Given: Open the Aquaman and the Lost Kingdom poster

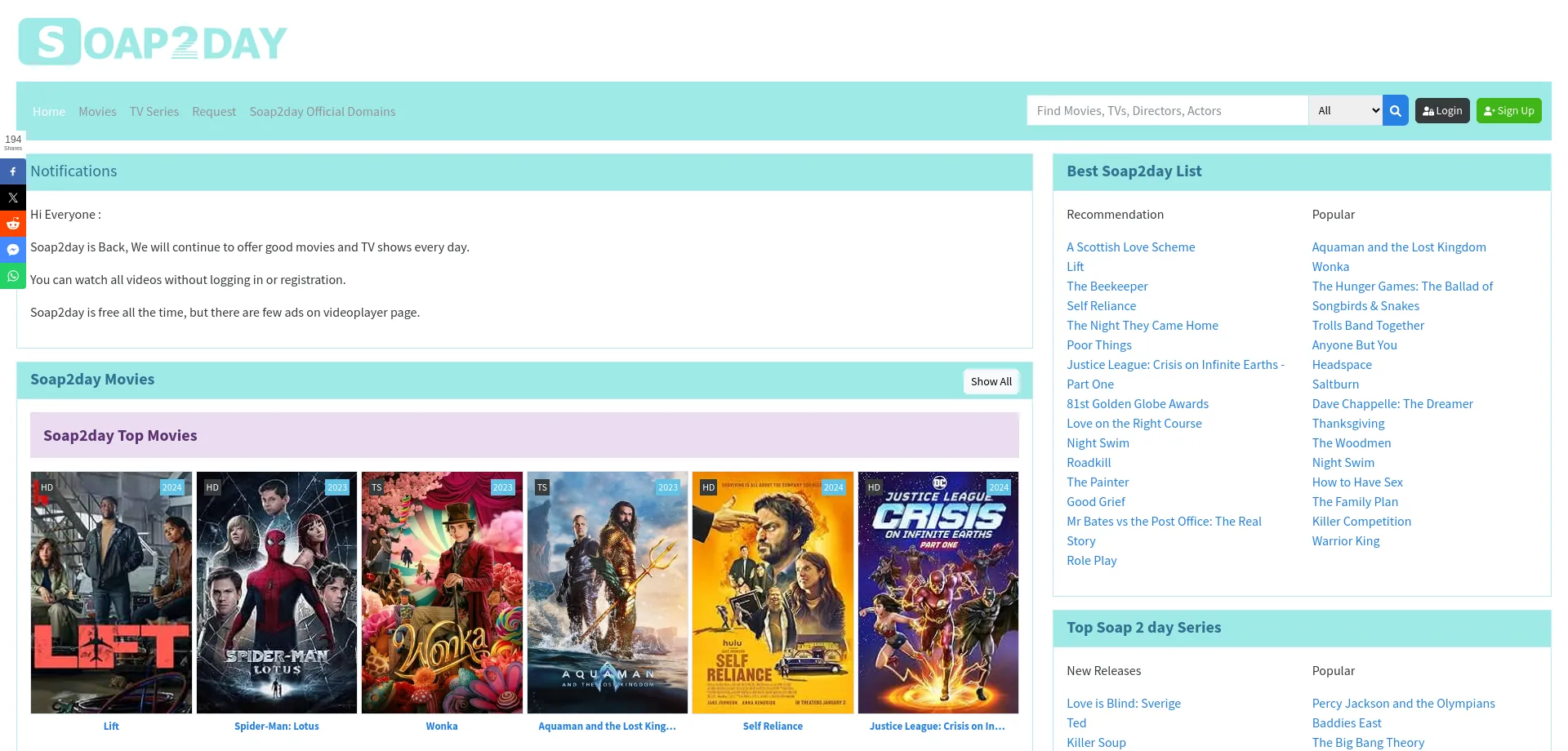Looking at the screenshot, I should click(608, 593).
